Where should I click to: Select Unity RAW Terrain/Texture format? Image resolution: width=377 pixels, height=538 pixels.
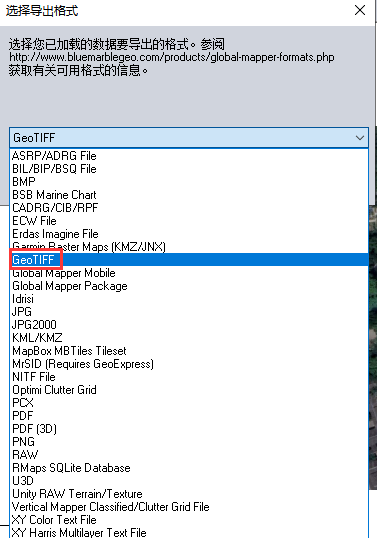(x=189, y=494)
